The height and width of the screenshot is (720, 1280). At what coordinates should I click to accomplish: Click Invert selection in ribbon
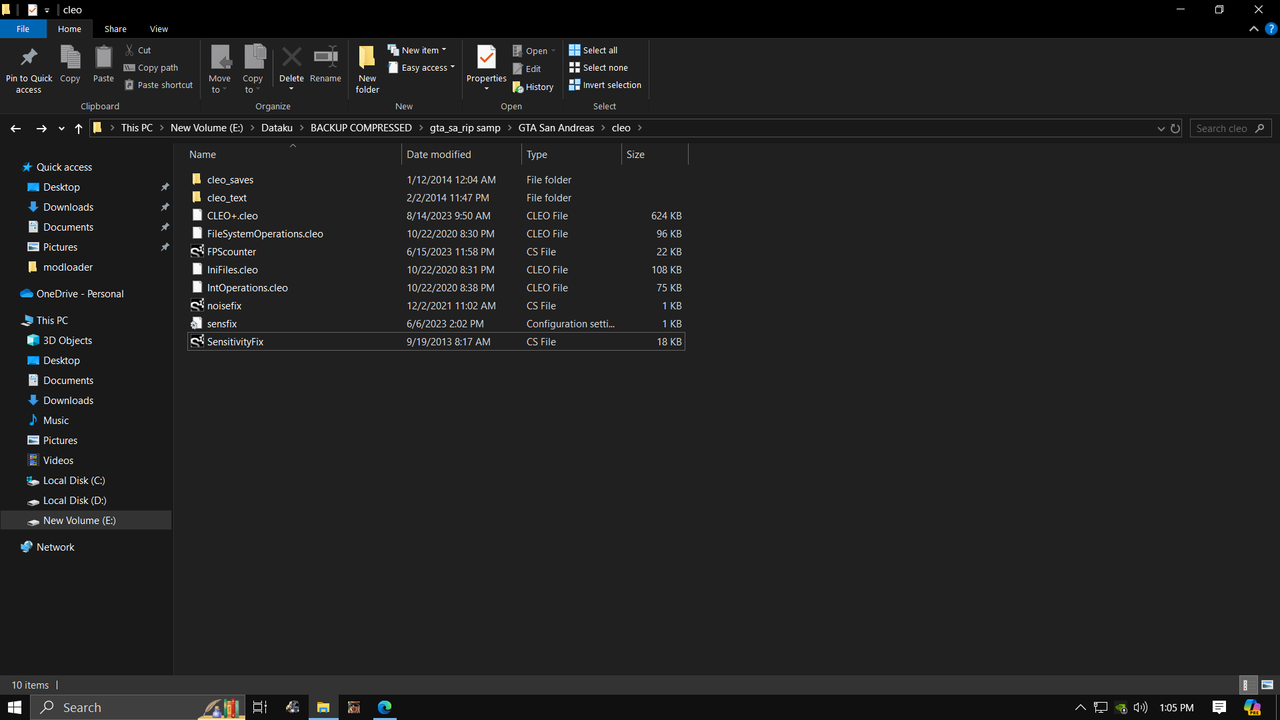(x=605, y=85)
